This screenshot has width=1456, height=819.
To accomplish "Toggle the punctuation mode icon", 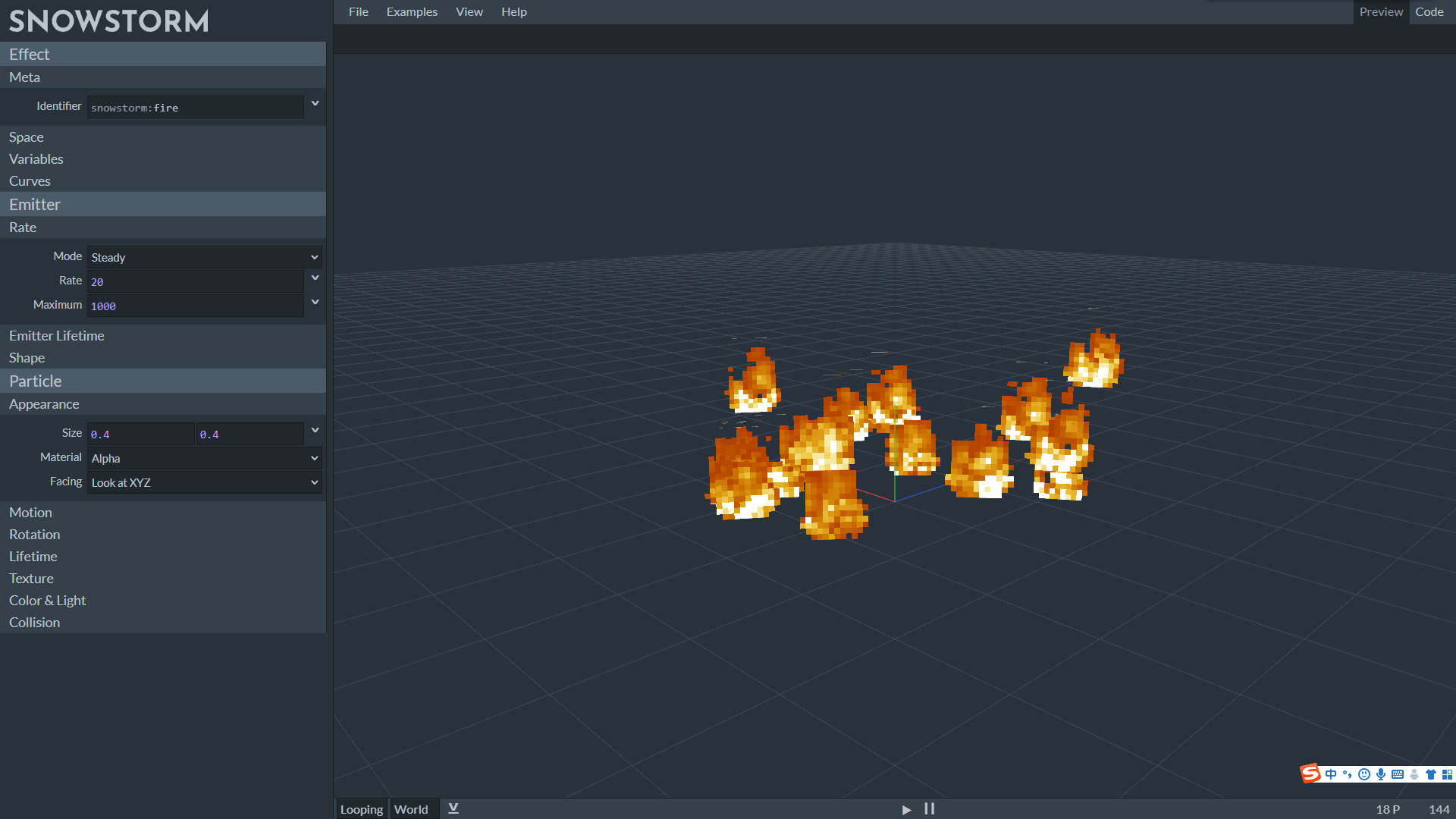I will pos(1348,774).
